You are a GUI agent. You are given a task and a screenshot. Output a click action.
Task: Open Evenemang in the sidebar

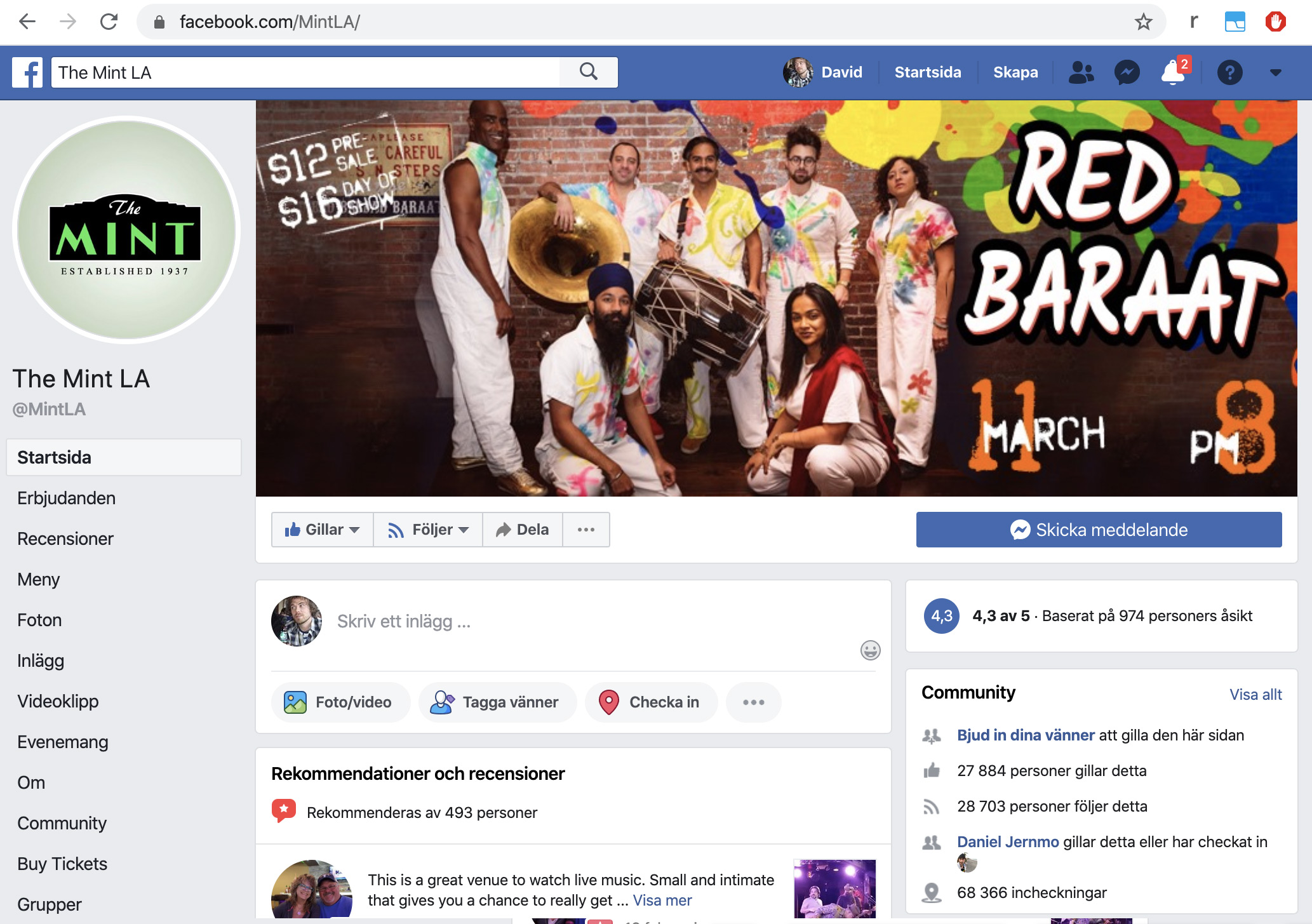62,742
